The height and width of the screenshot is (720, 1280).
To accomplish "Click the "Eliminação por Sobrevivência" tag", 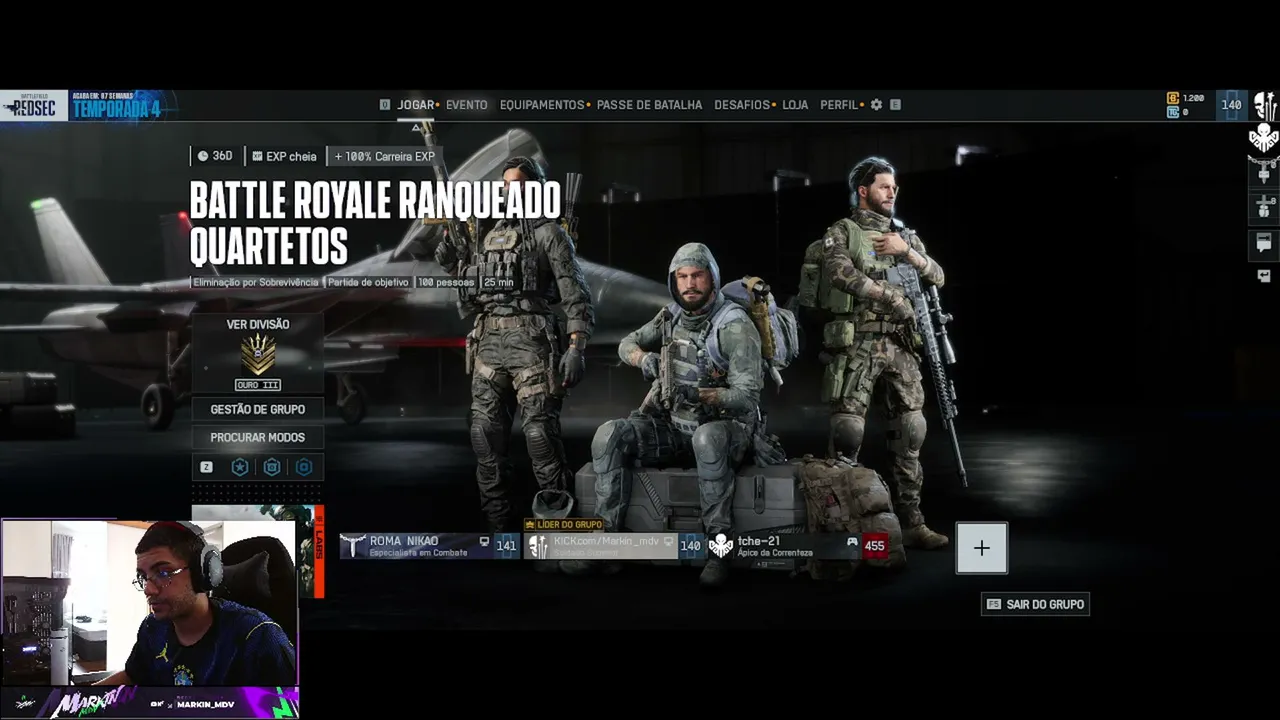I will coord(256,282).
